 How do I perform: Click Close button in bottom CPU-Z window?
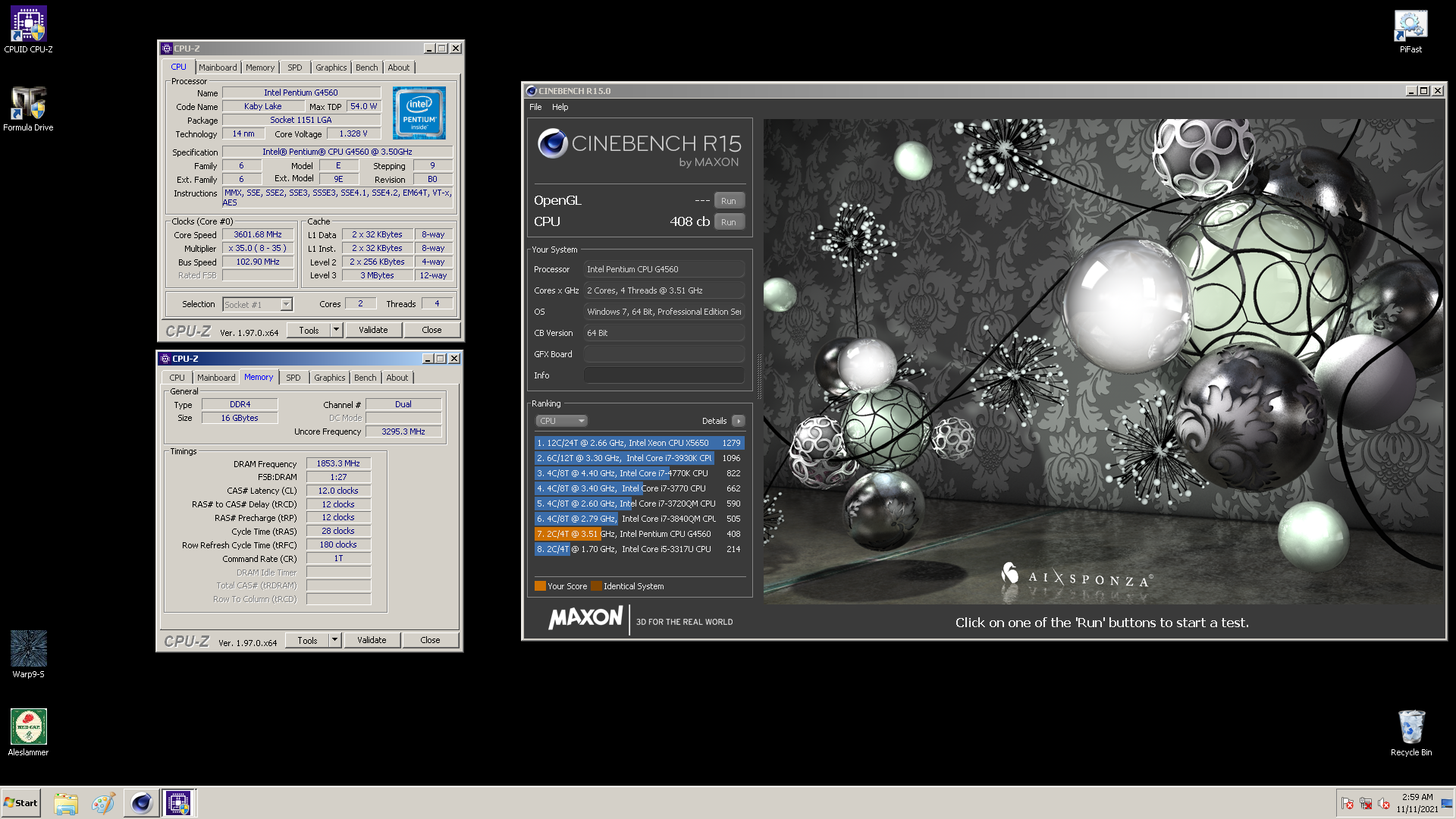430,640
